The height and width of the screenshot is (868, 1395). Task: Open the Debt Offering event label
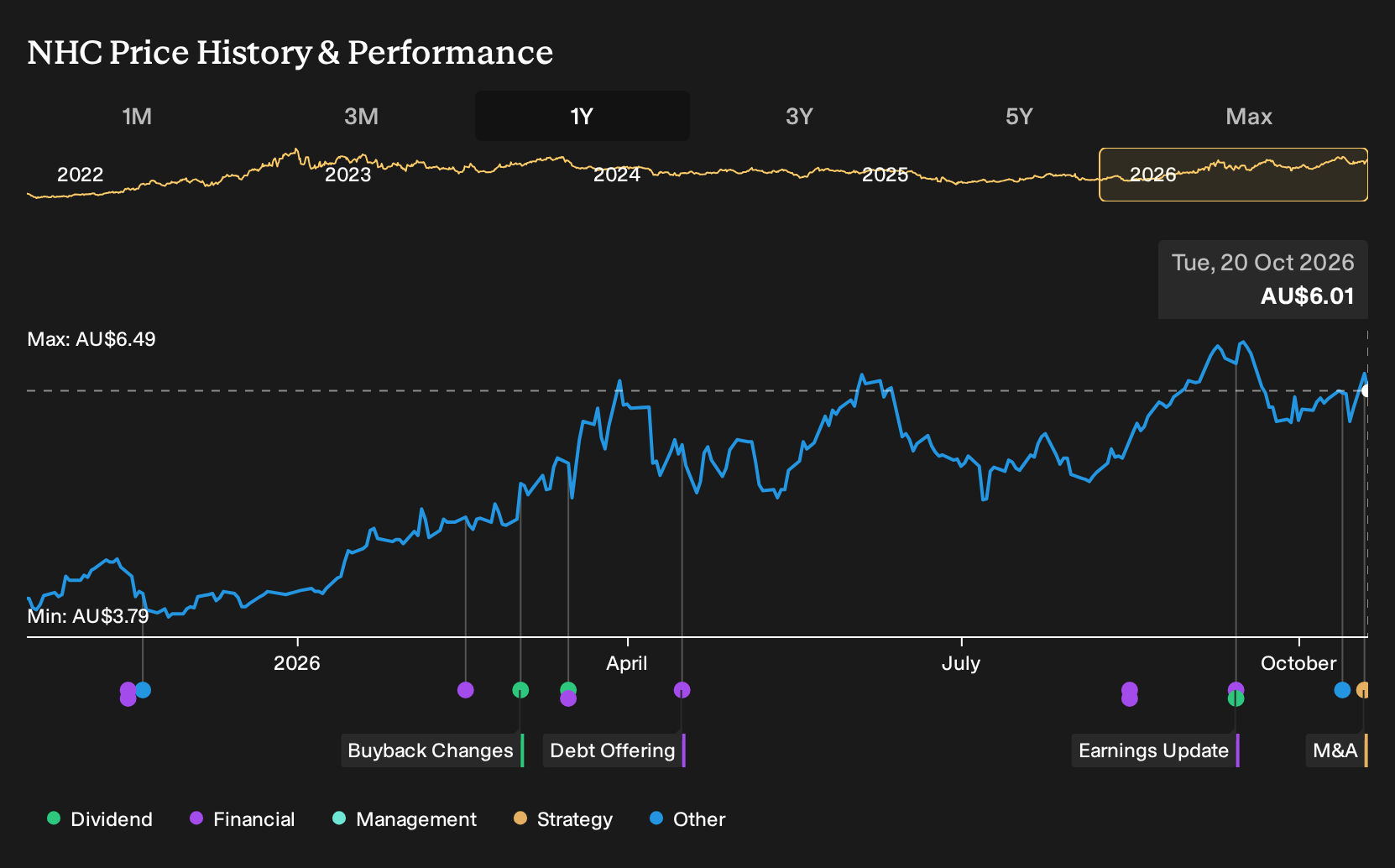614,750
